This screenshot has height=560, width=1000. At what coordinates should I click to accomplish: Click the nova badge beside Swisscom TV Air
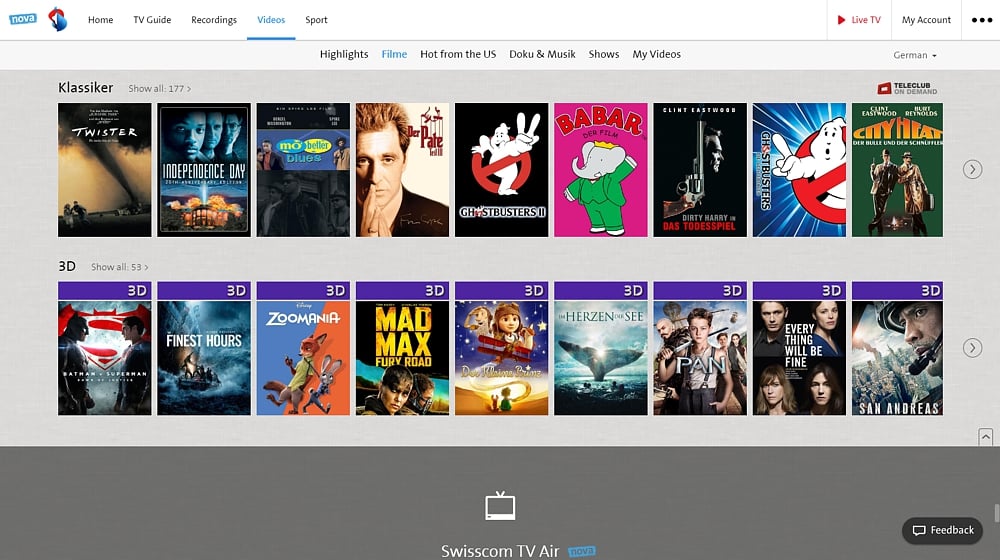pos(582,550)
